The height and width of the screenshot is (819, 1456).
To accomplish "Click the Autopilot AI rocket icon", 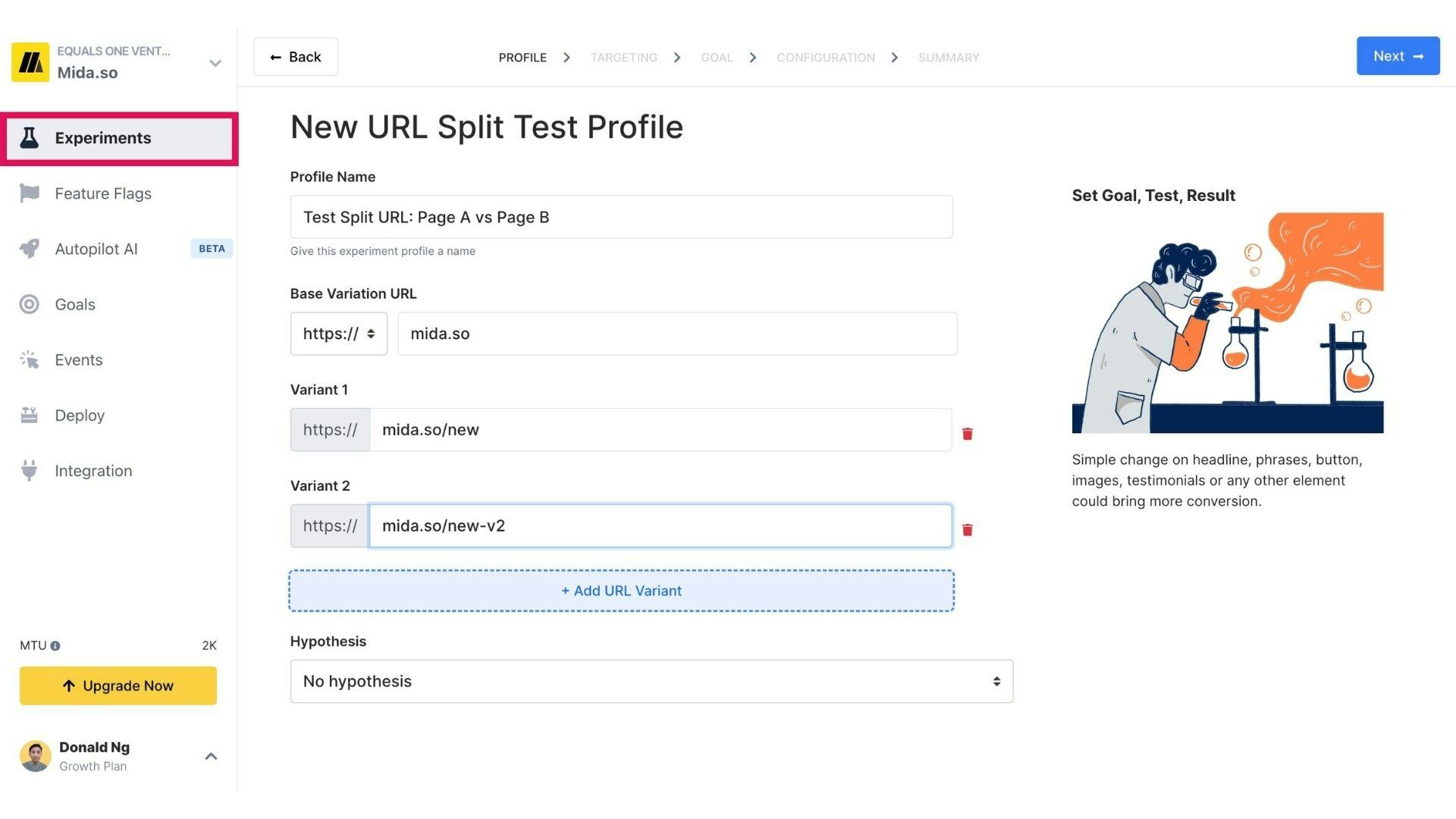I will [x=30, y=249].
